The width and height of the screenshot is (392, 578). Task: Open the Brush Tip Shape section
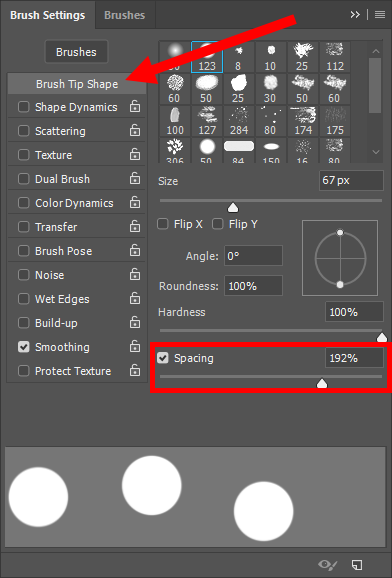click(x=77, y=84)
